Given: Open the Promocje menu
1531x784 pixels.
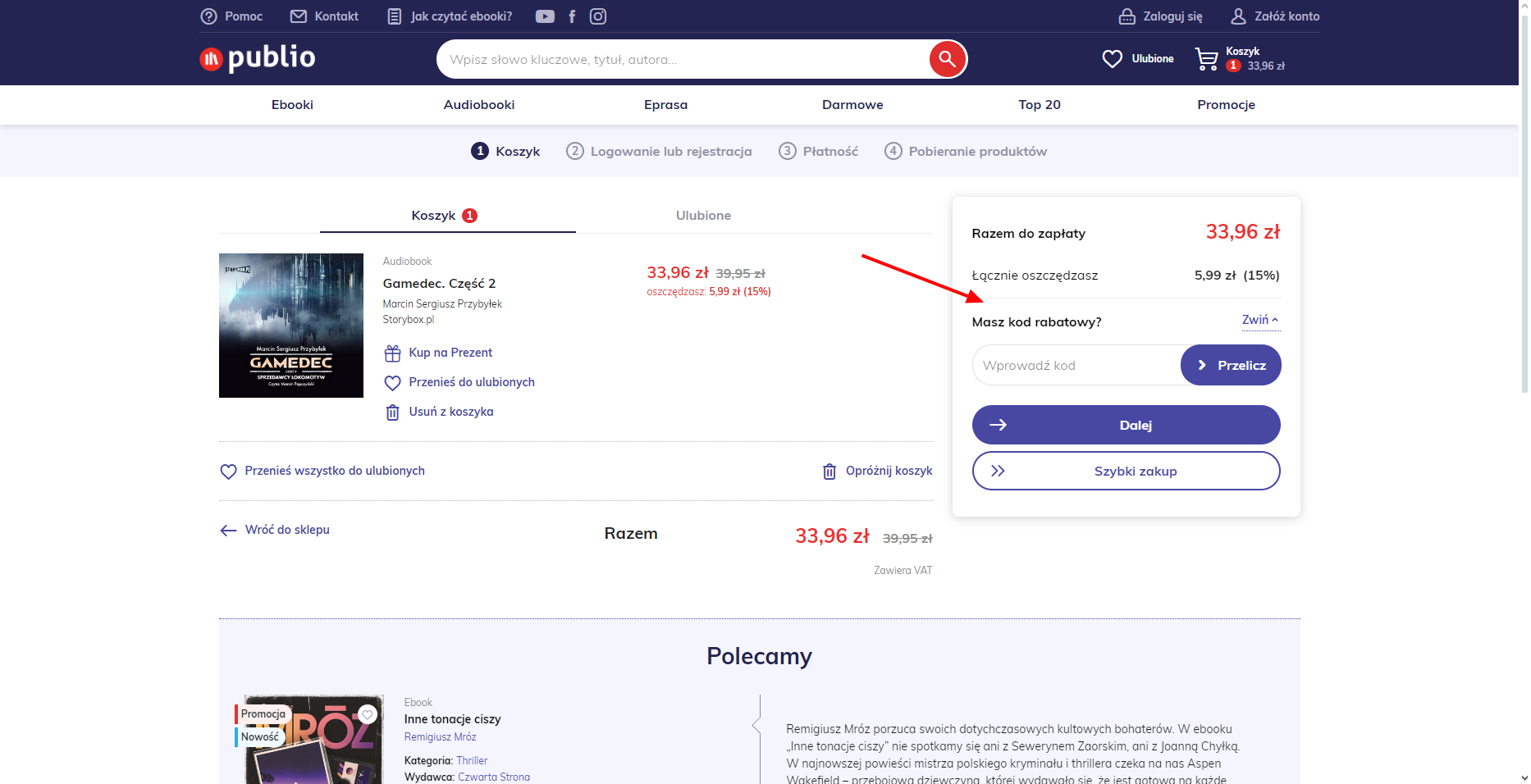Looking at the screenshot, I should pyautogui.click(x=1226, y=105).
